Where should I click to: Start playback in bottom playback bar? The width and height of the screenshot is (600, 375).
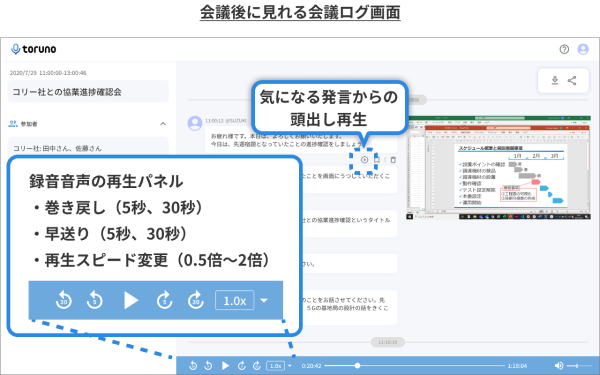coord(225,366)
